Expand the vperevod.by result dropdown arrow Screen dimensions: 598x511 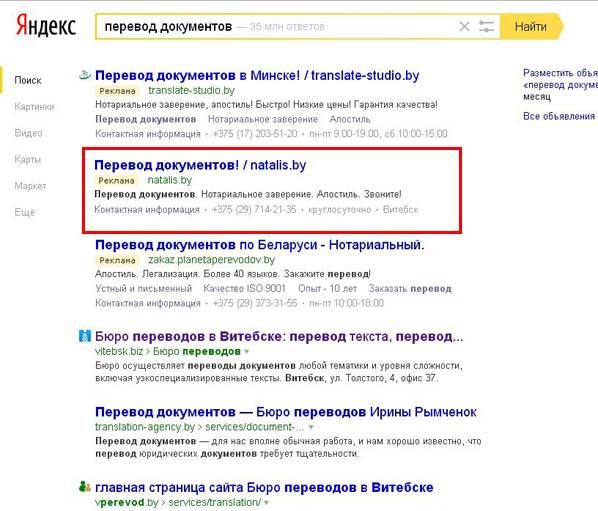(266, 503)
